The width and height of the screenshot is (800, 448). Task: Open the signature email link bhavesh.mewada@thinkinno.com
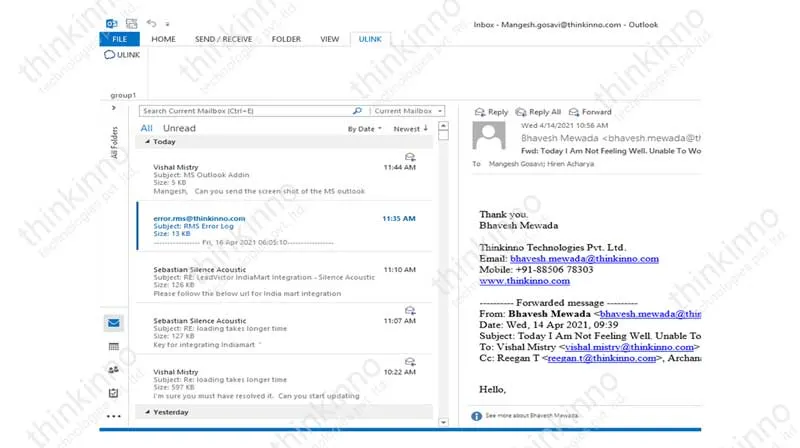584,259
